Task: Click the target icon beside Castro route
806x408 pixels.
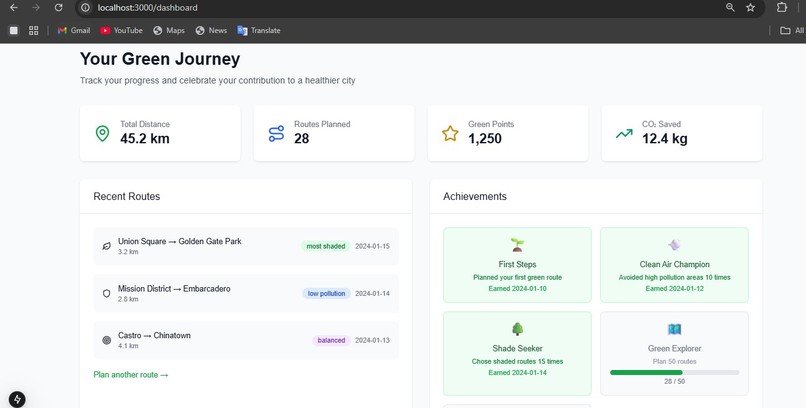Action: (106, 340)
